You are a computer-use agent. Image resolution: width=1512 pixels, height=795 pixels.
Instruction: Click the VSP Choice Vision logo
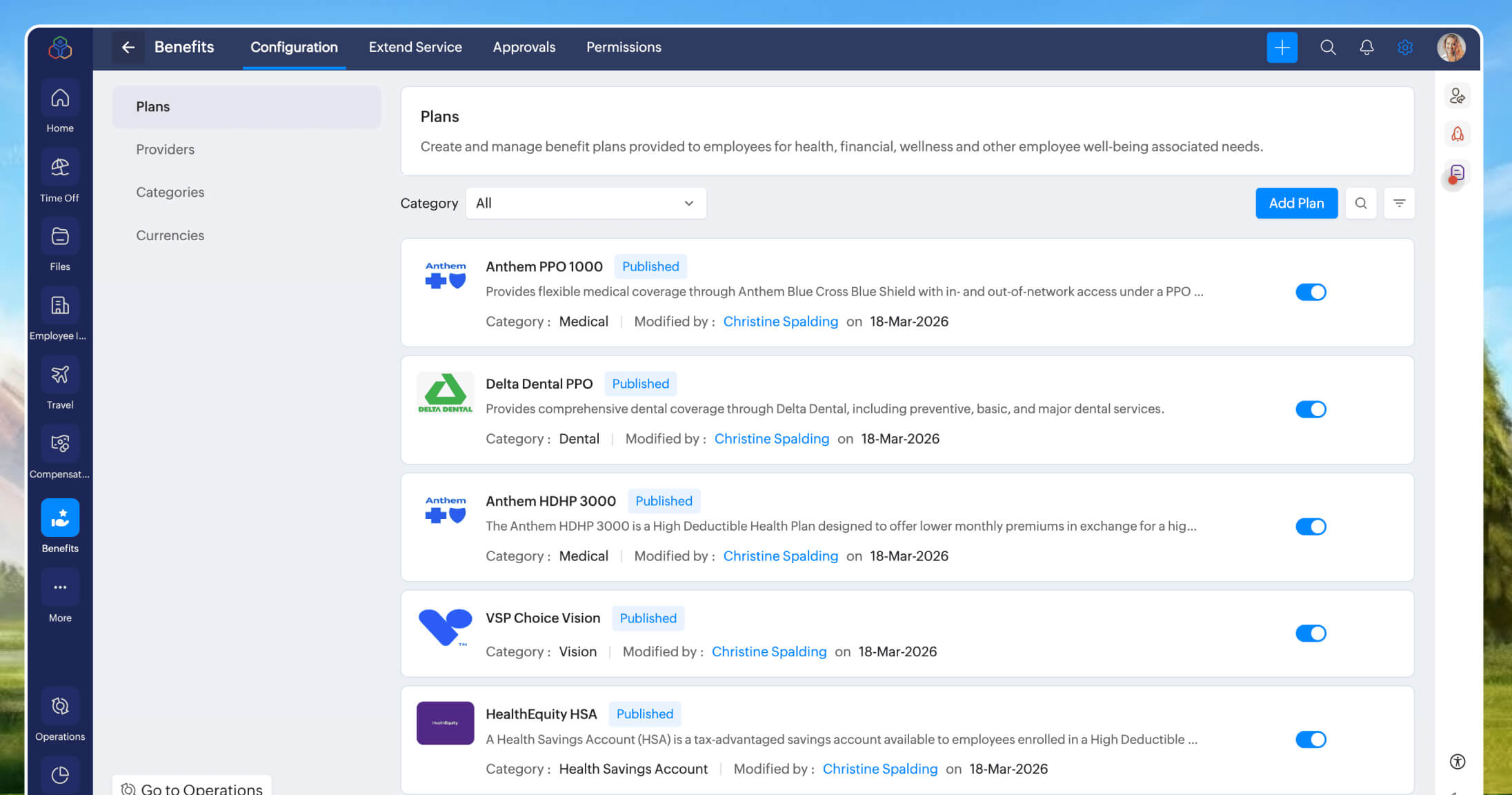[x=446, y=627]
